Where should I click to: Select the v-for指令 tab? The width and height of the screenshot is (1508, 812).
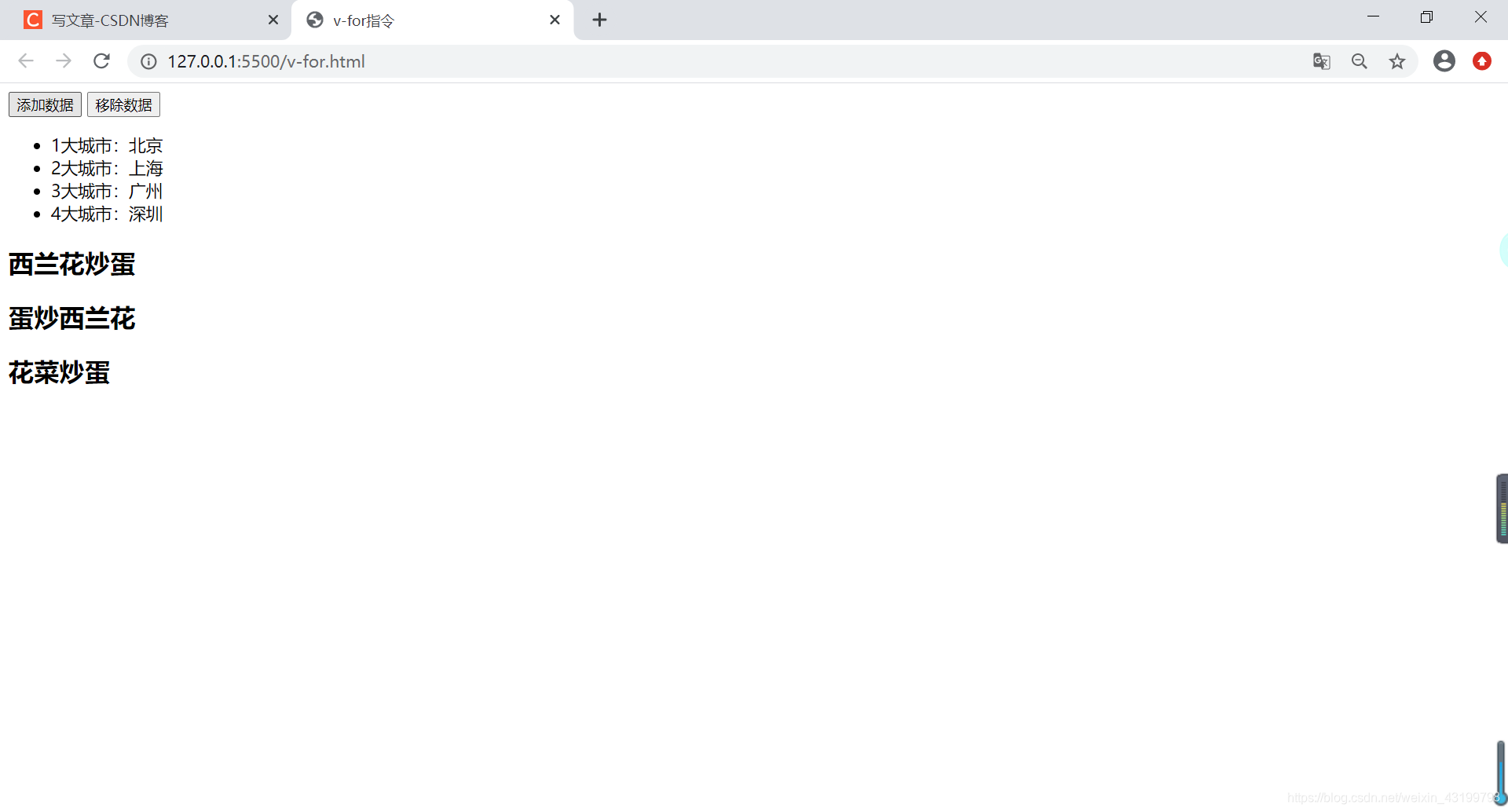coord(432,20)
